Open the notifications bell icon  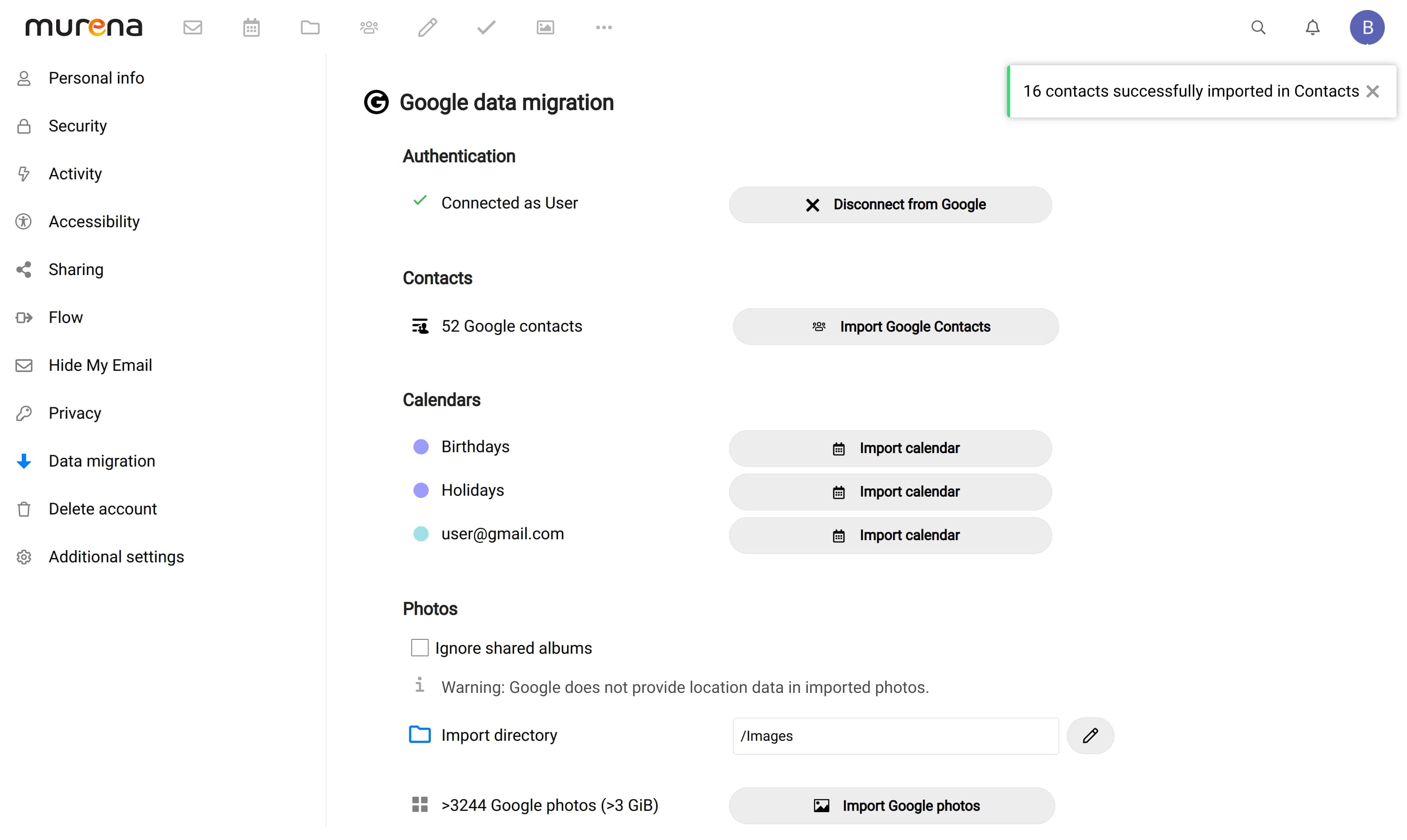[1313, 27]
